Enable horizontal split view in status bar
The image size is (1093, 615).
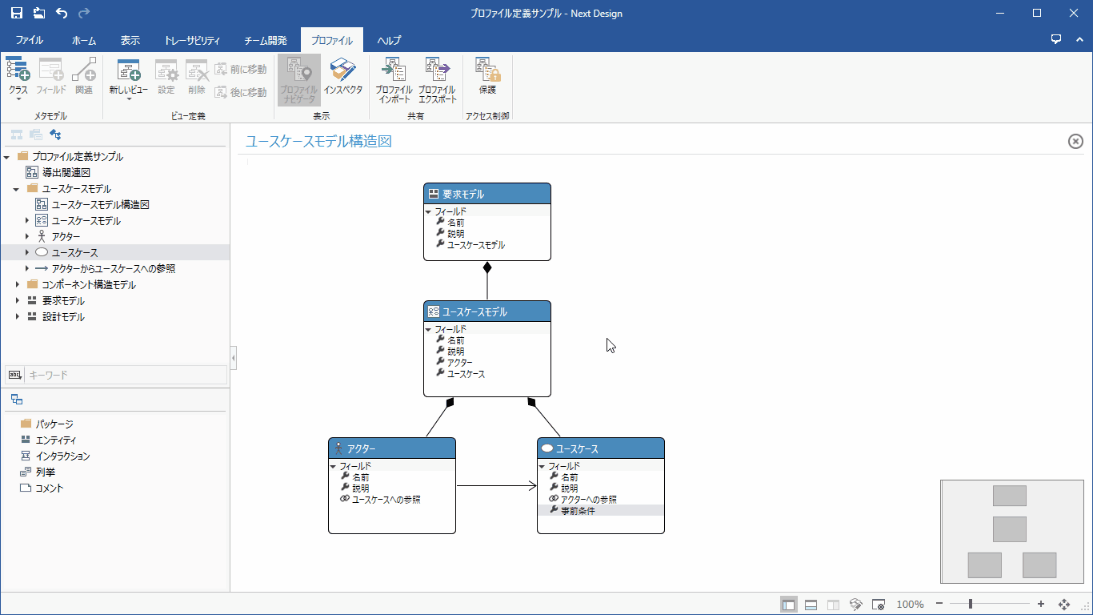point(811,605)
